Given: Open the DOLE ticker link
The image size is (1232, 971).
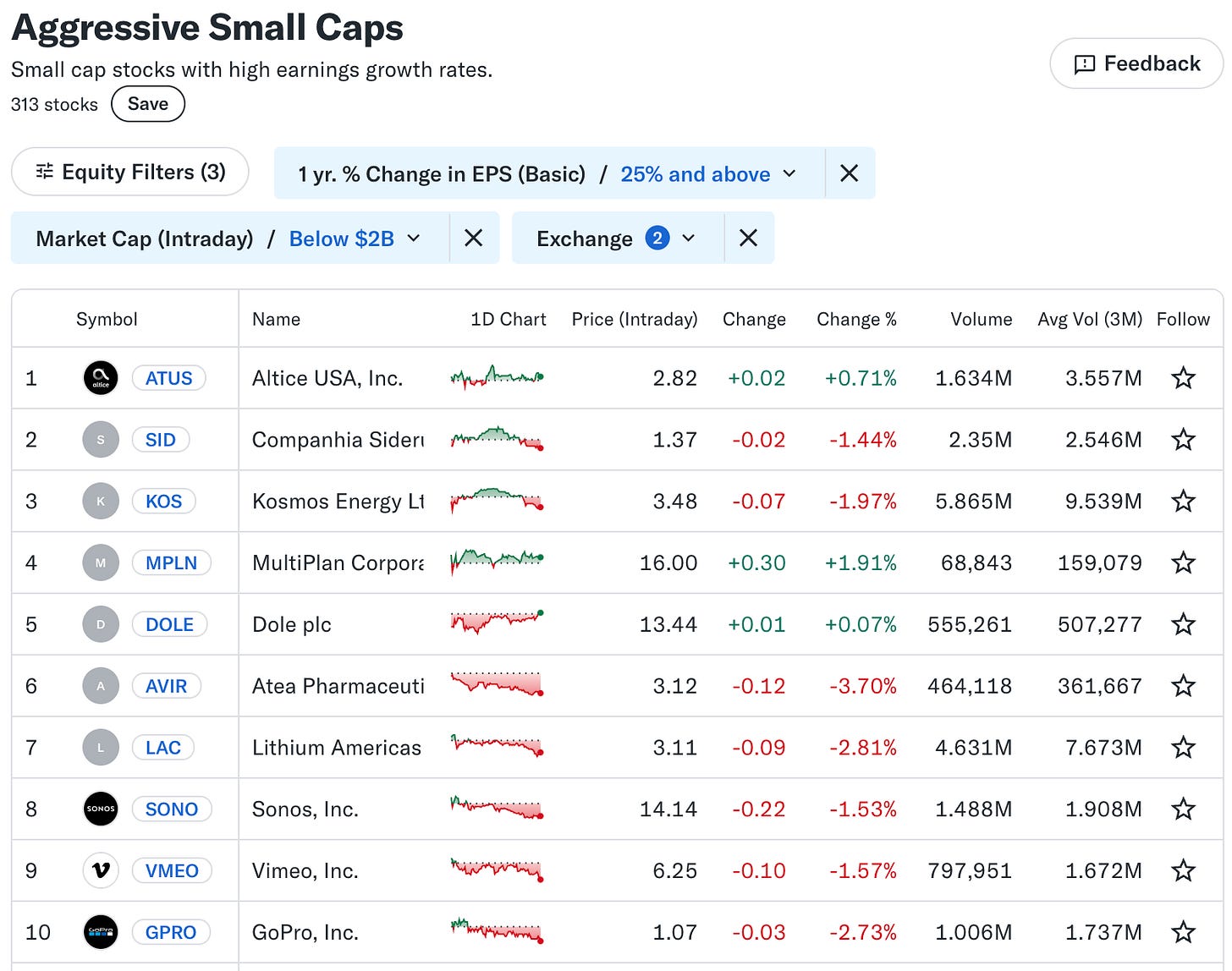Looking at the screenshot, I should 170,624.
